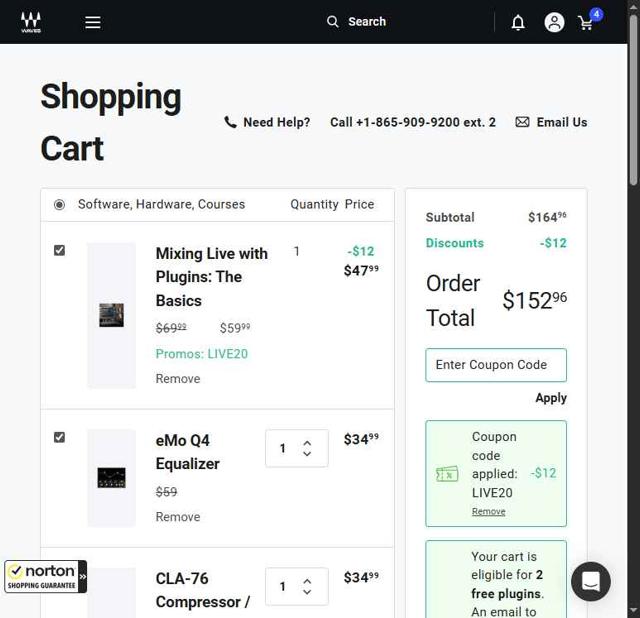Click the green coupon ticket icon
The width and height of the screenshot is (640, 618).
tap(447, 474)
